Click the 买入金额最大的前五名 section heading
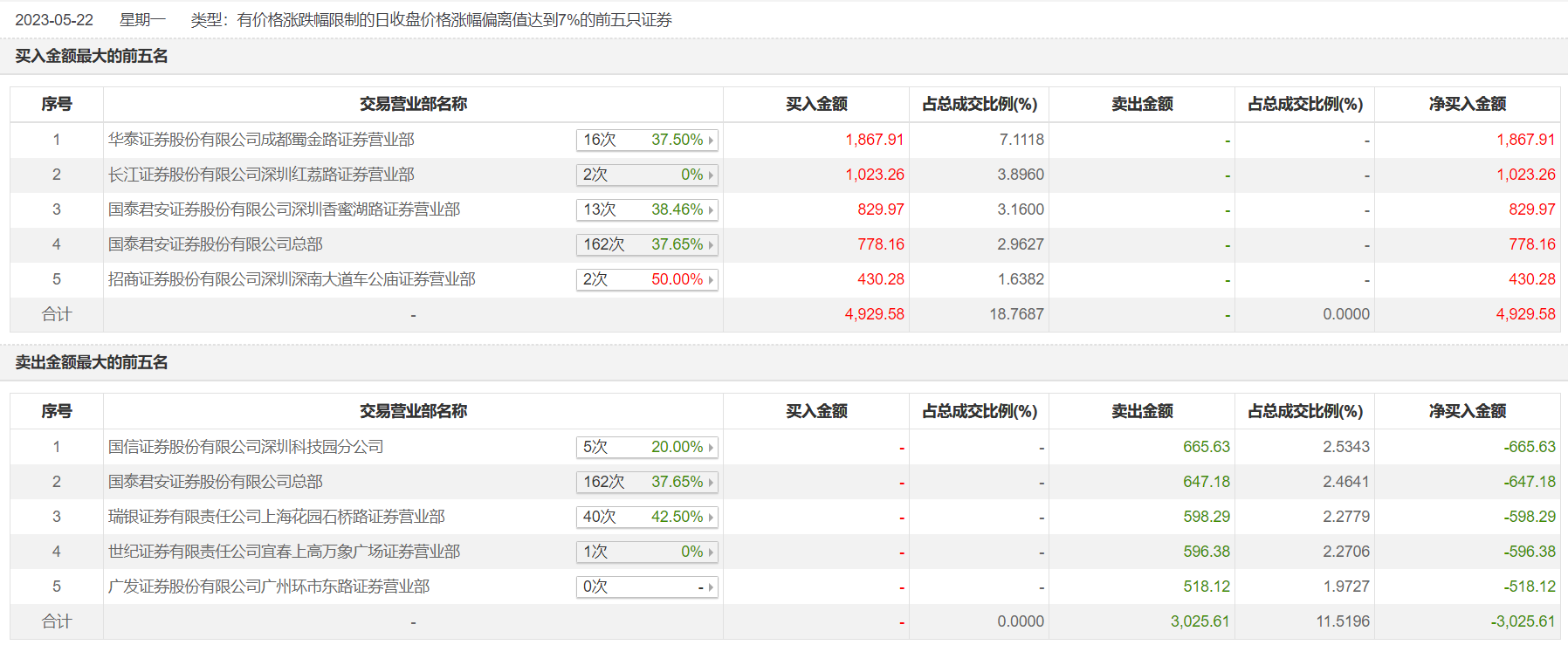 (x=92, y=56)
